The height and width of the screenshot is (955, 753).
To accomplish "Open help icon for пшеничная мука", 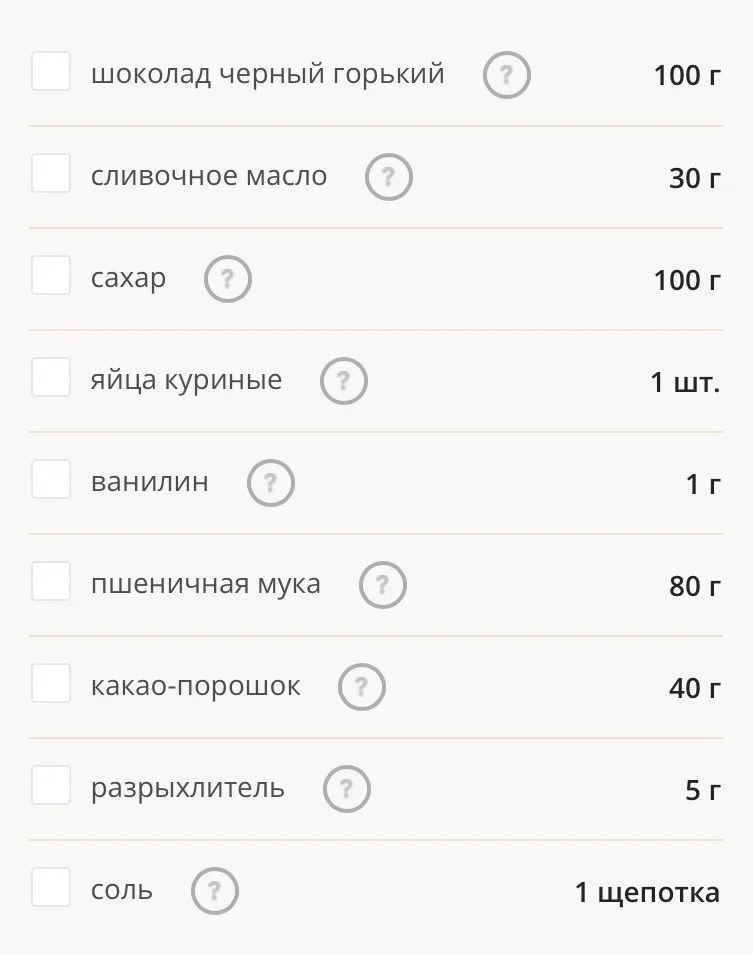I will 383,585.
